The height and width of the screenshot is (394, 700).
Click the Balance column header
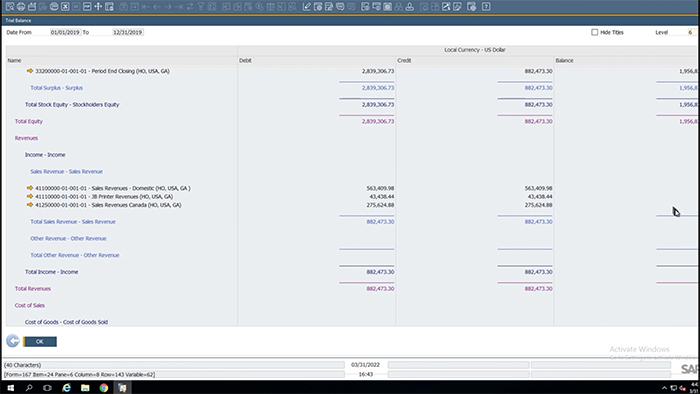coord(626,60)
